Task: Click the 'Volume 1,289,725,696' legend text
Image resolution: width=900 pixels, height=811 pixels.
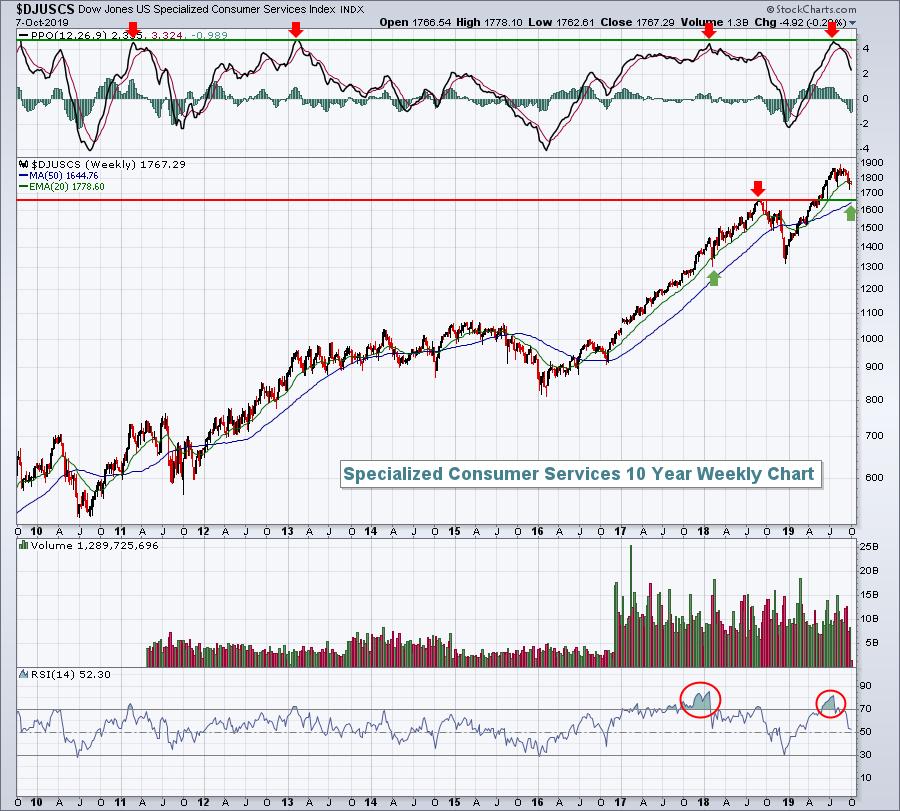Action: [95, 545]
